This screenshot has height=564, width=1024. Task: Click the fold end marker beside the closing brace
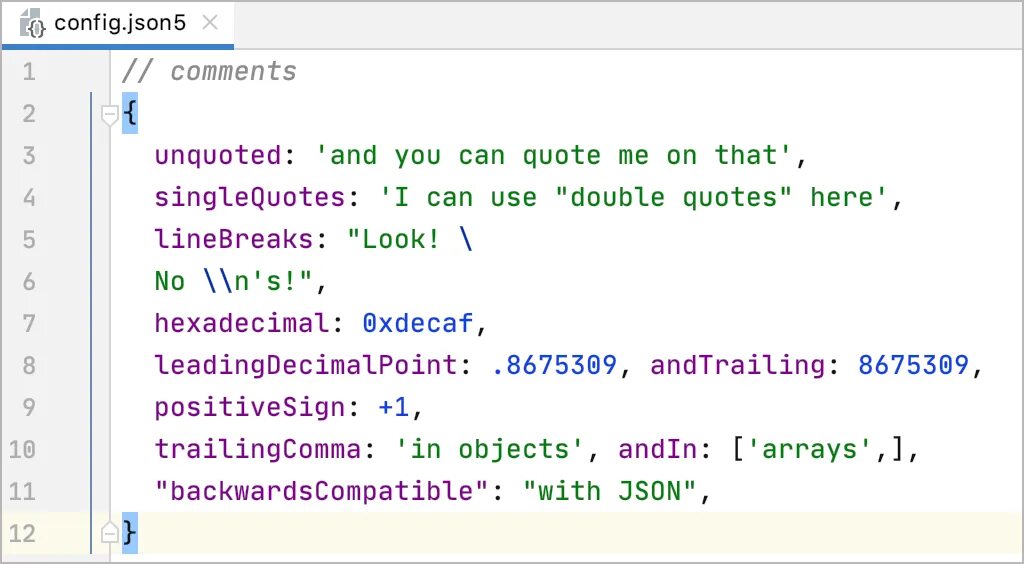[110, 534]
